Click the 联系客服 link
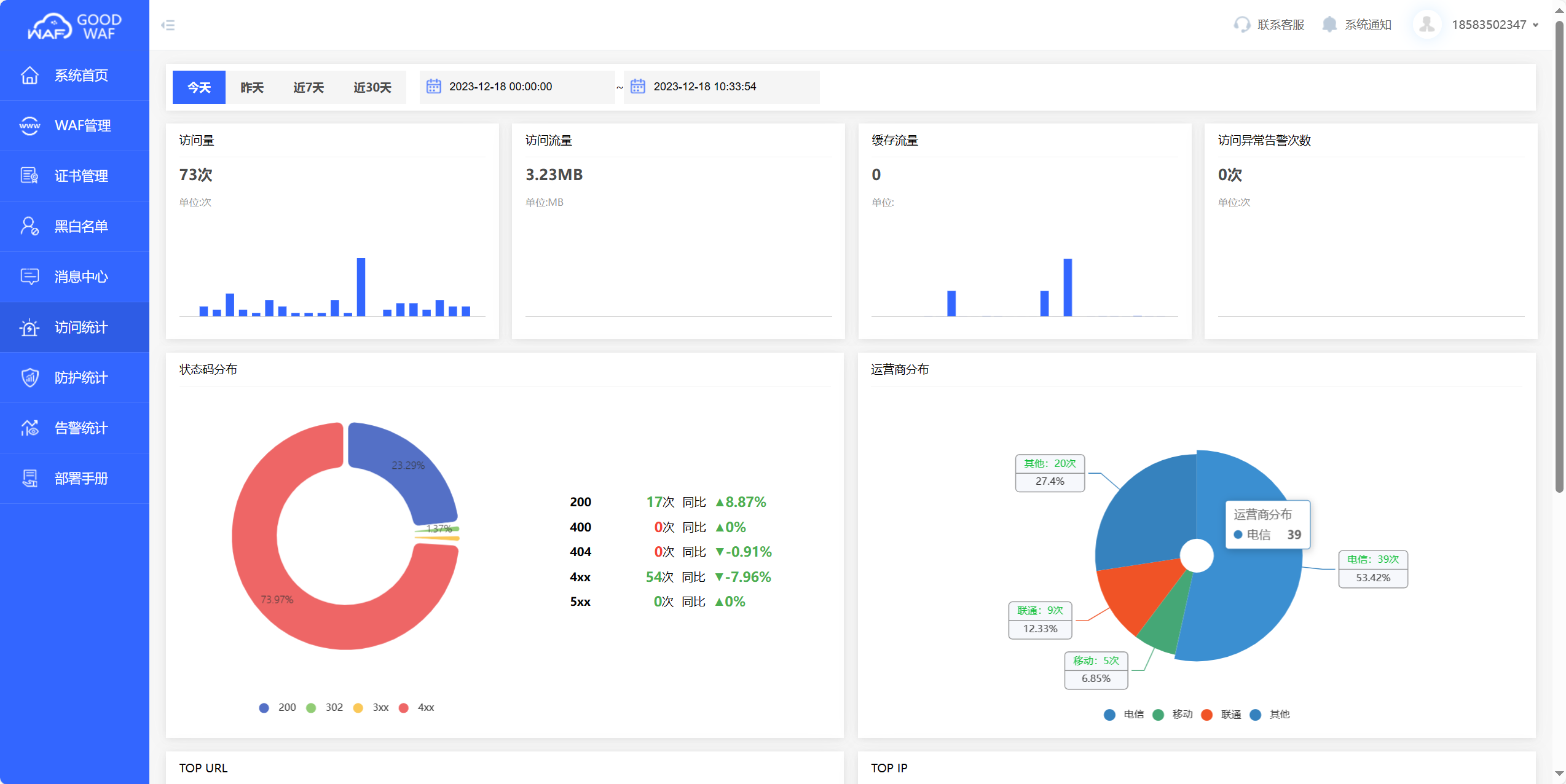 pos(1280,25)
